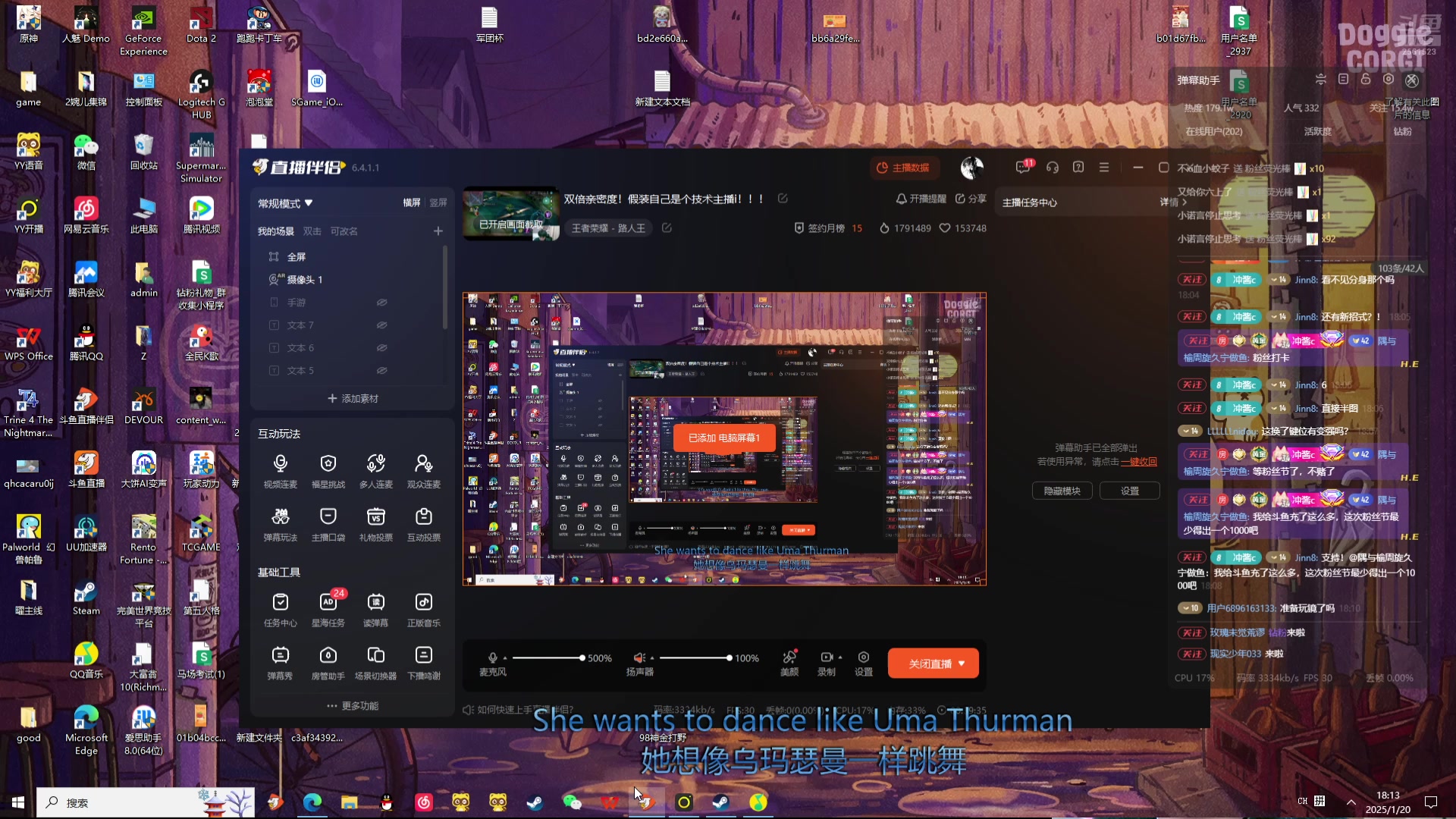Open headset customer service icon

tap(1053, 168)
